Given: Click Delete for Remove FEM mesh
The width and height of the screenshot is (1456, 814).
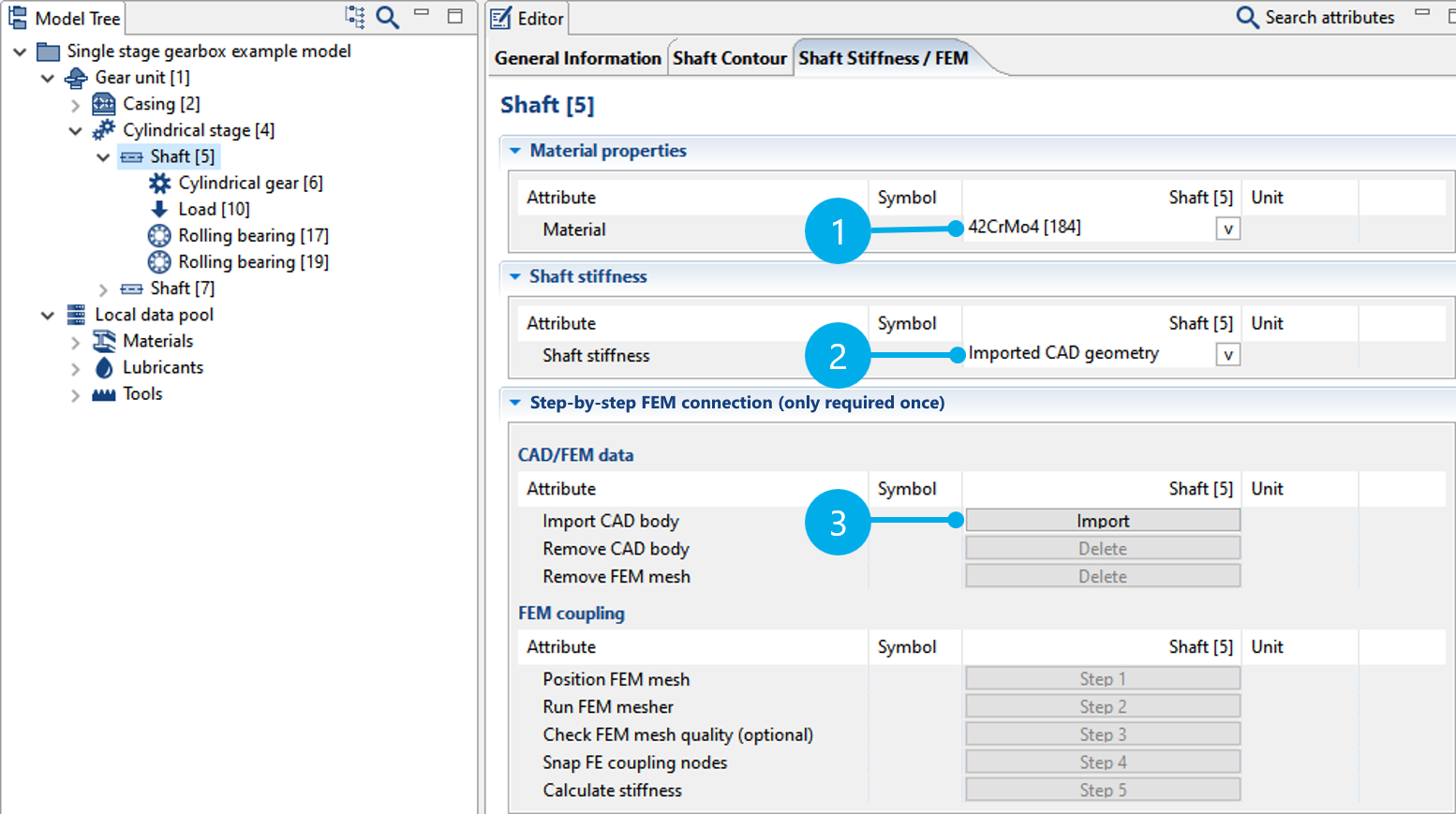Looking at the screenshot, I should click(1103, 576).
